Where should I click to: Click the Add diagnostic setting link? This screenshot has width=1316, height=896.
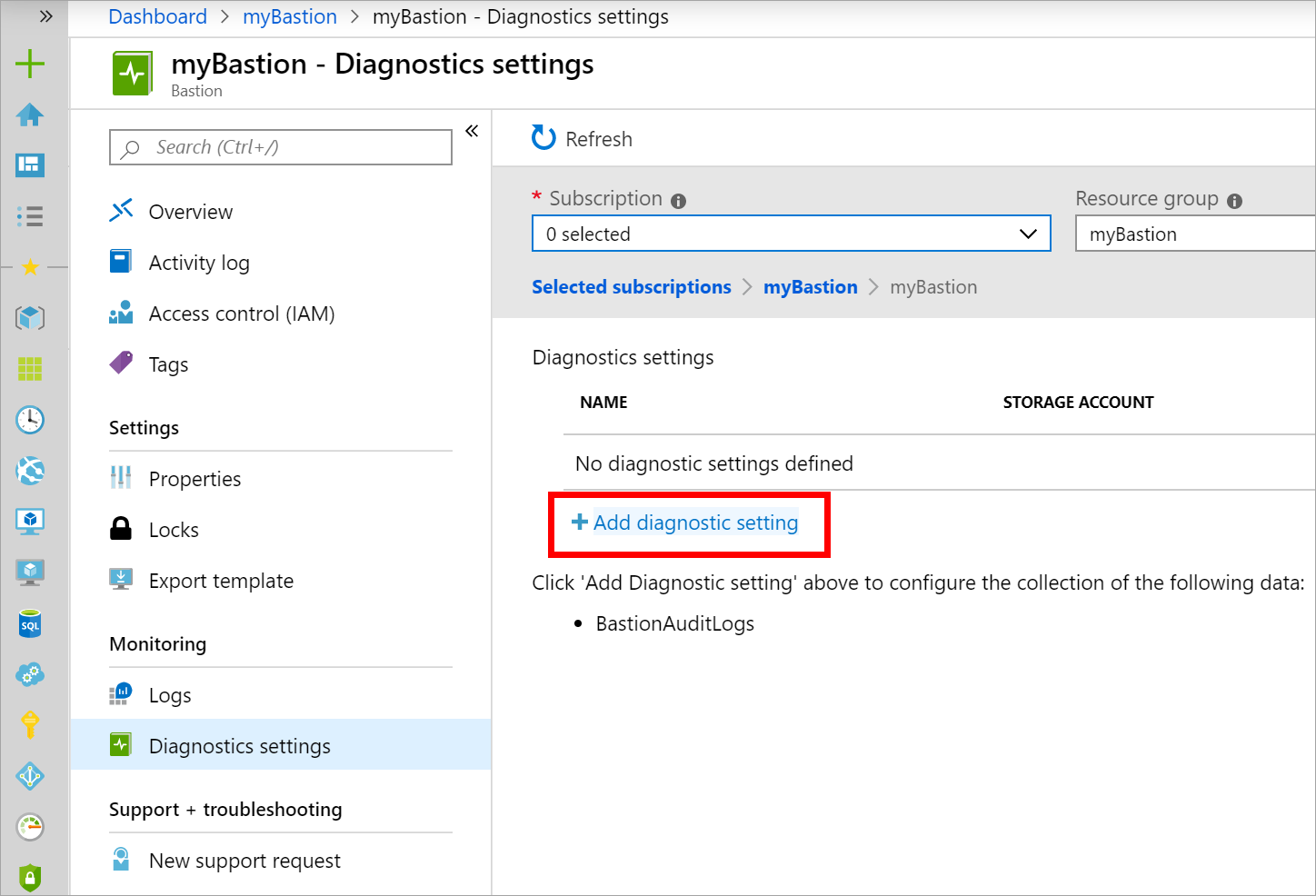[x=685, y=523]
